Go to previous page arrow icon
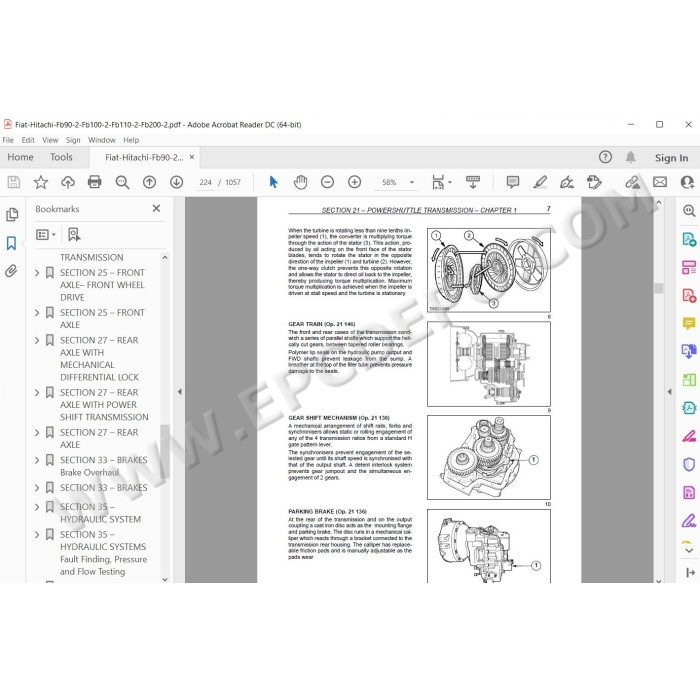Viewport: 700px width, 700px height. click(x=150, y=182)
